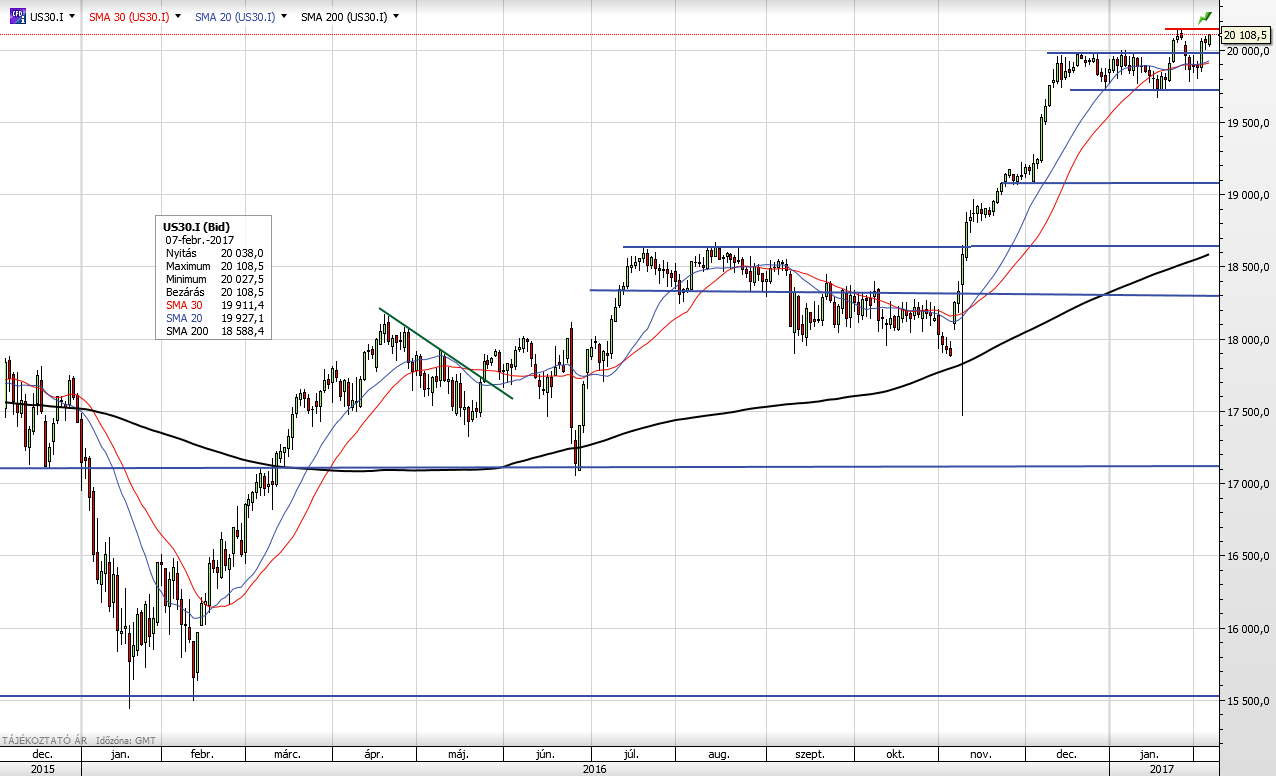The height and width of the screenshot is (776, 1276).
Task: Click the date 07-febr.-2017 in data box
Action: (199, 241)
